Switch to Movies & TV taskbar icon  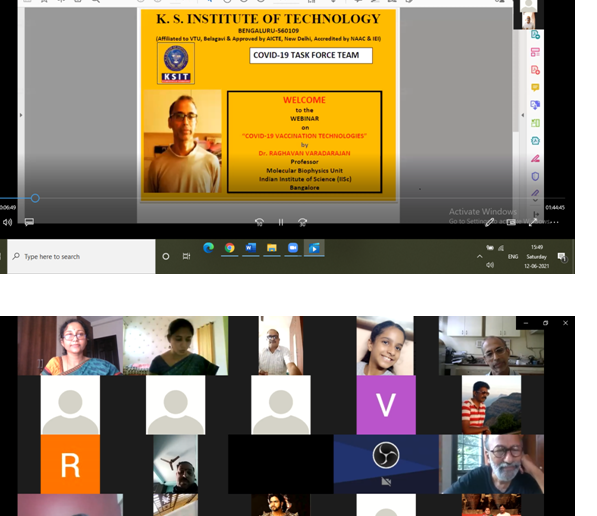(314, 248)
